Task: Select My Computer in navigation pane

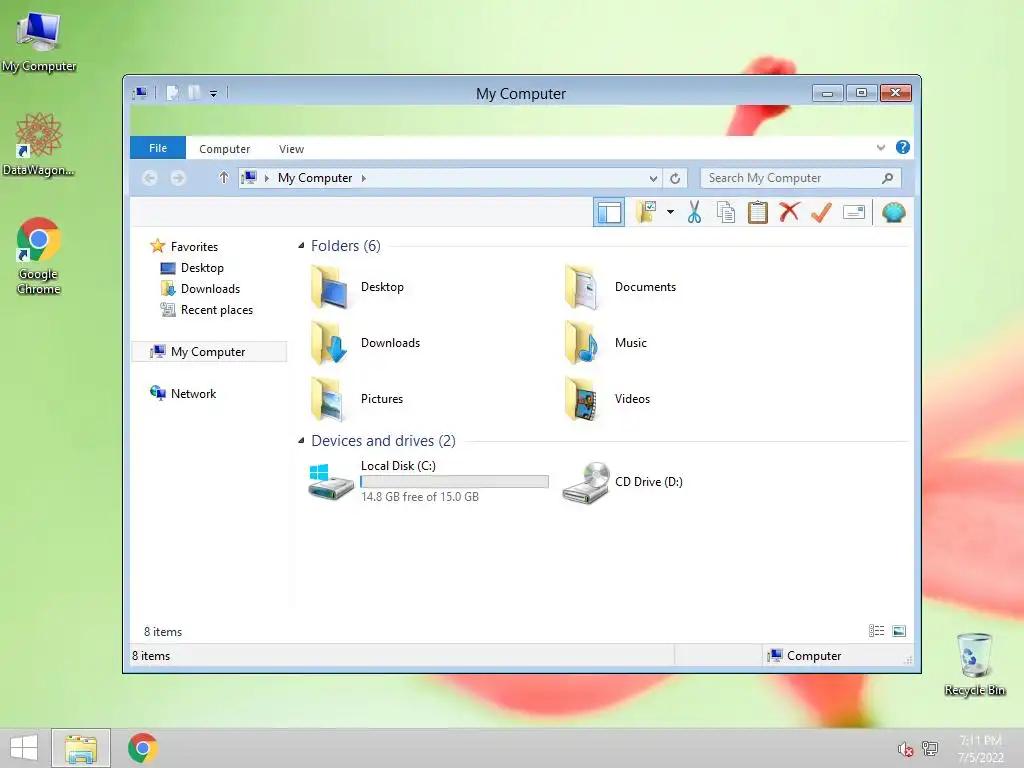Action: pos(209,351)
